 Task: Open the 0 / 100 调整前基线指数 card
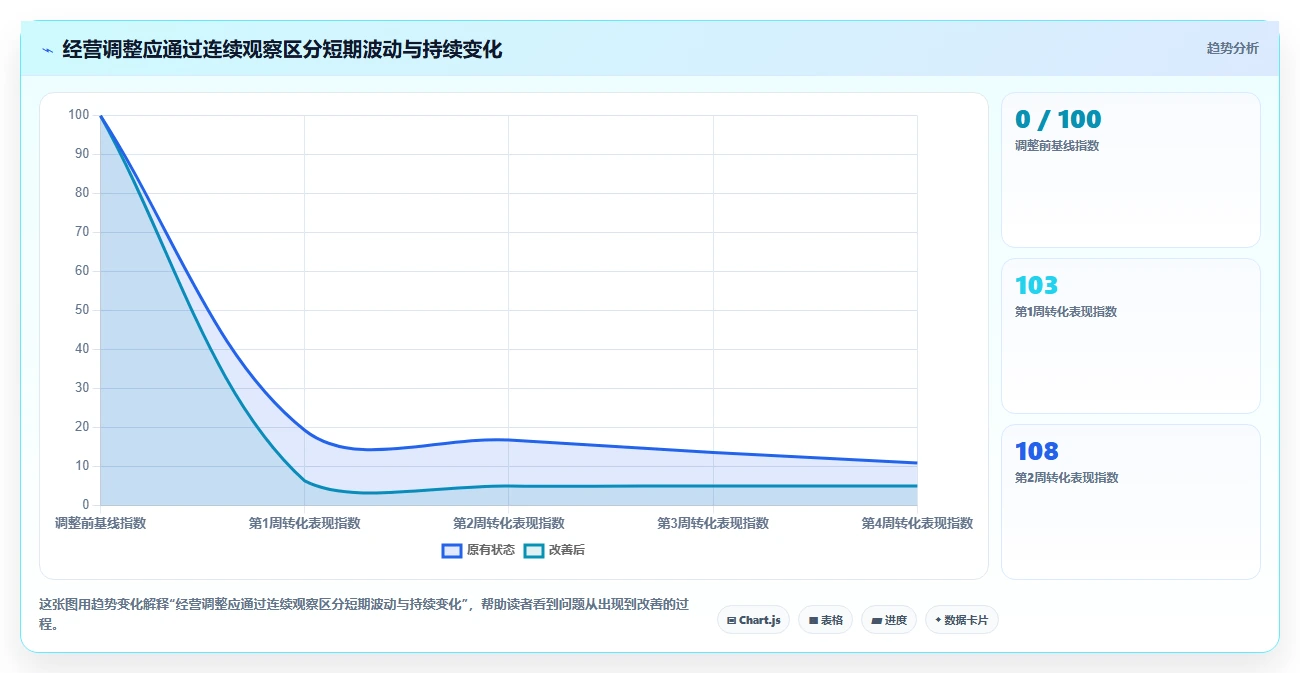point(1131,170)
